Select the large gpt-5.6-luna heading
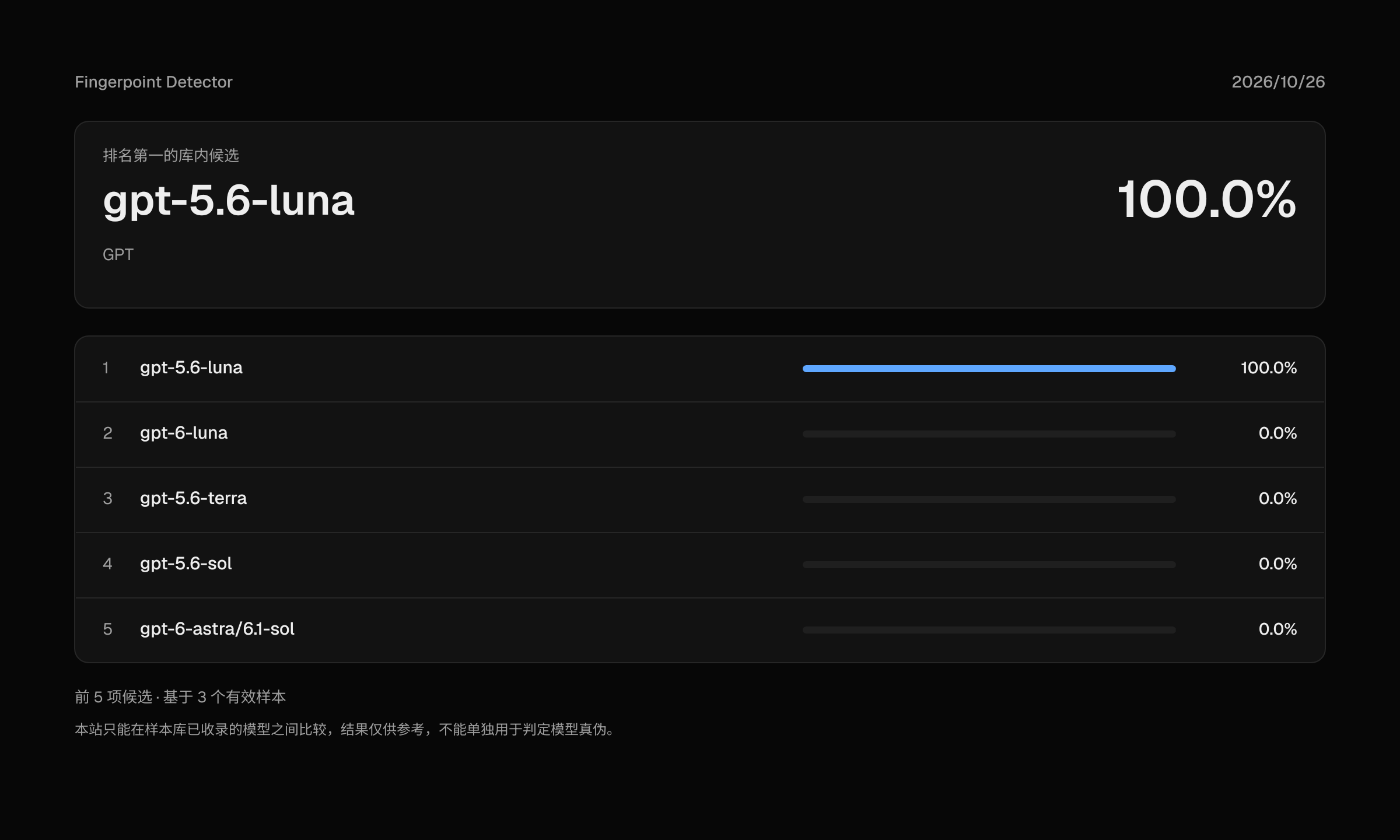The image size is (1400, 840). 229,201
